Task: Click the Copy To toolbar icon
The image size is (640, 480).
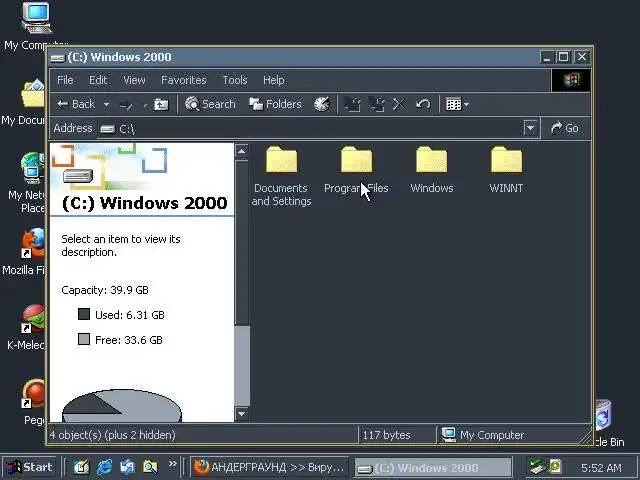Action: 376,104
